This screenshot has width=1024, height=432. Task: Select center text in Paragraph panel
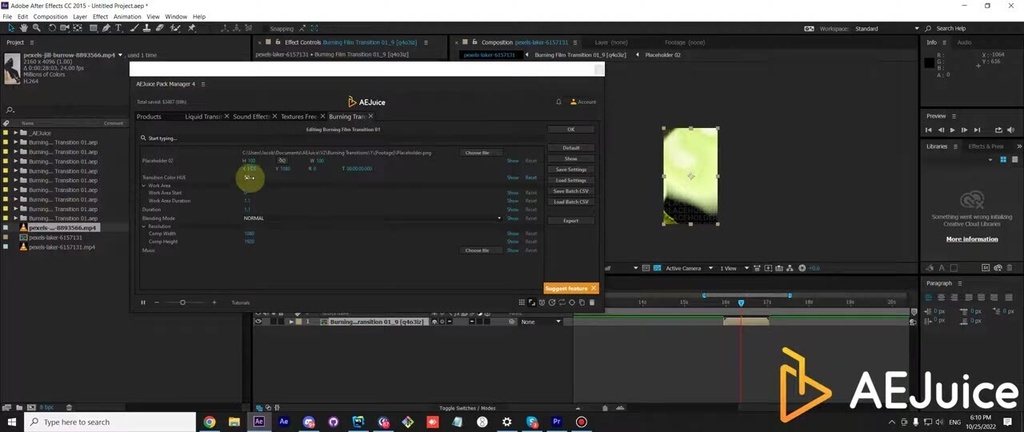click(x=940, y=298)
